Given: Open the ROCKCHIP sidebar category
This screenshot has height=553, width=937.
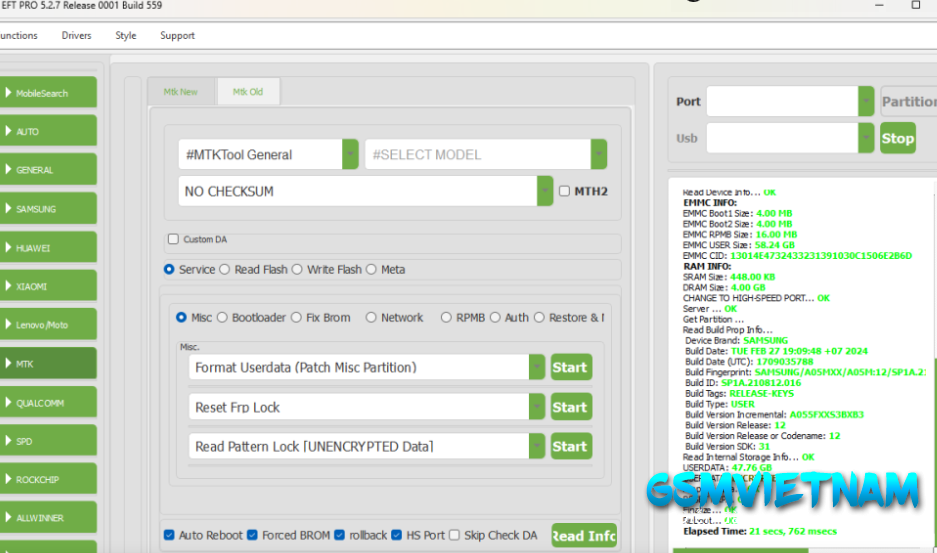Looking at the screenshot, I should click(x=49, y=480).
